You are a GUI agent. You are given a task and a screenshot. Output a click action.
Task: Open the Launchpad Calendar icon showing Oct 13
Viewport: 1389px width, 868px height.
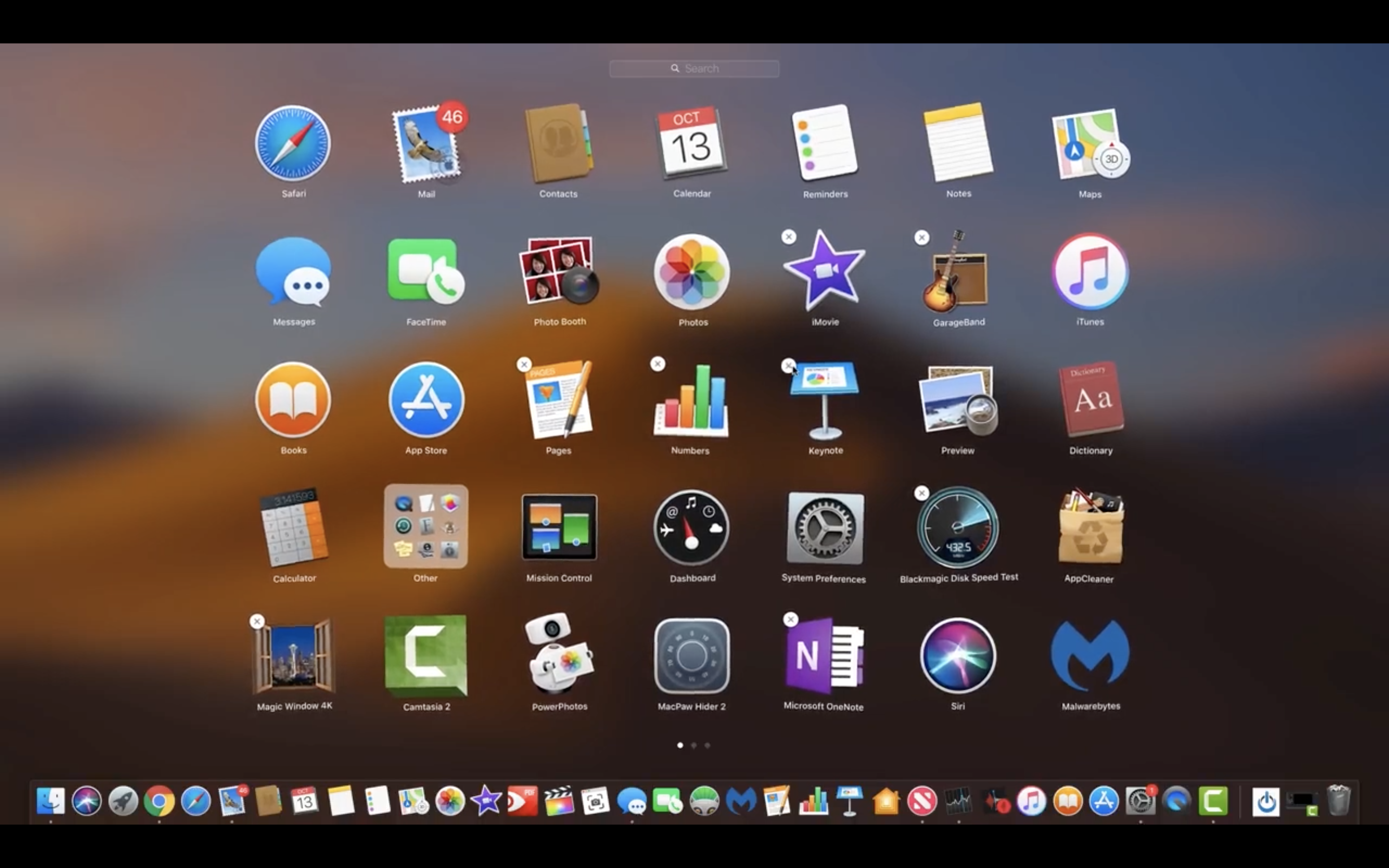(x=692, y=144)
